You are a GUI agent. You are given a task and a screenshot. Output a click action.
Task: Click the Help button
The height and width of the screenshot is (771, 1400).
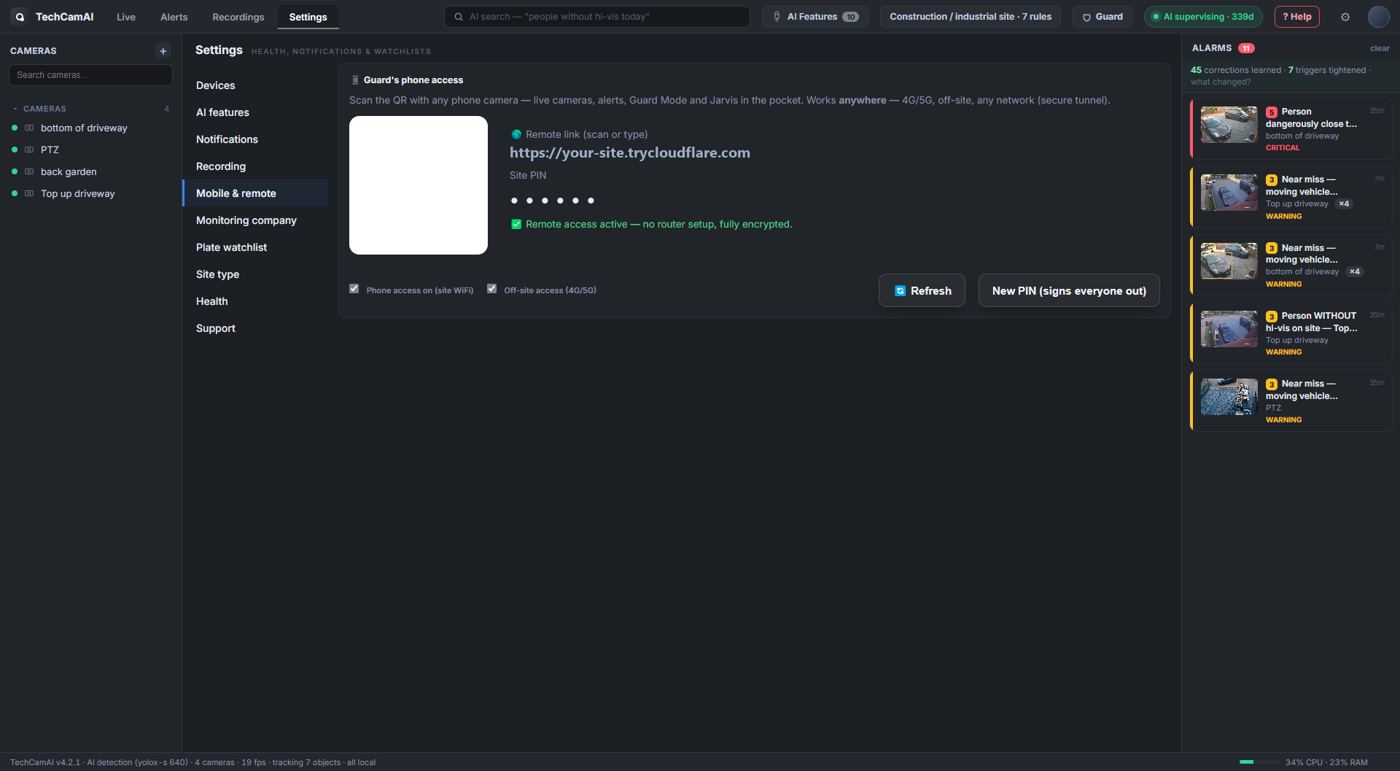[1297, 17]
